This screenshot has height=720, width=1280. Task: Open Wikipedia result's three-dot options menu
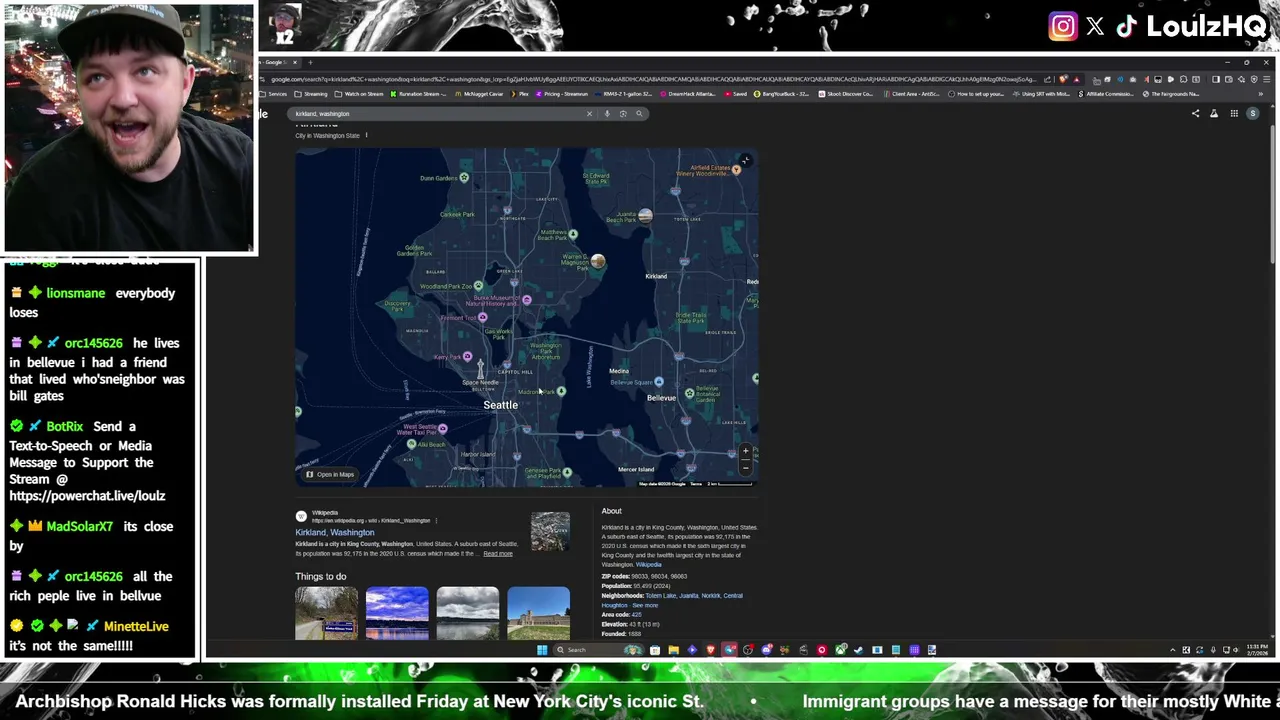pyautogui.click(x=436, y=520)
